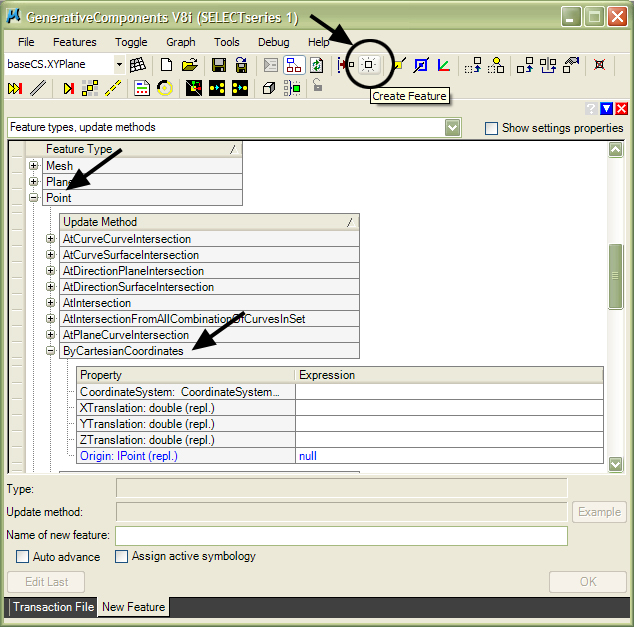Viewport: 634px width, 627px height.
Task: Click the red crossed-out square icon
Action: coord(599,65)
